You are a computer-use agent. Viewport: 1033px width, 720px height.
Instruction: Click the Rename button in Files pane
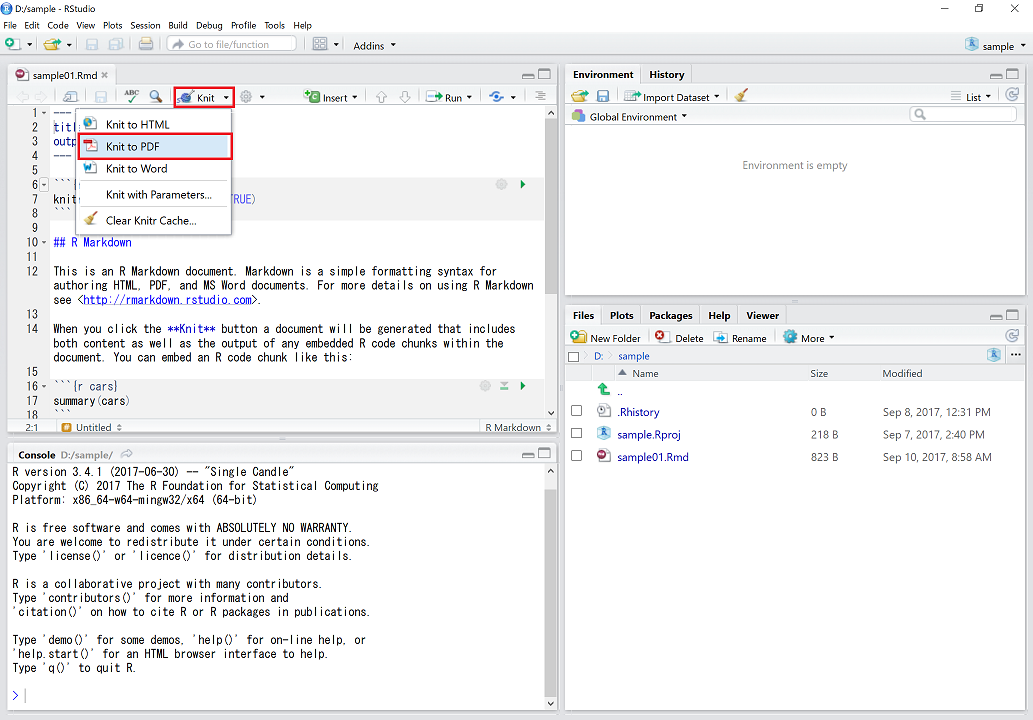740,337
